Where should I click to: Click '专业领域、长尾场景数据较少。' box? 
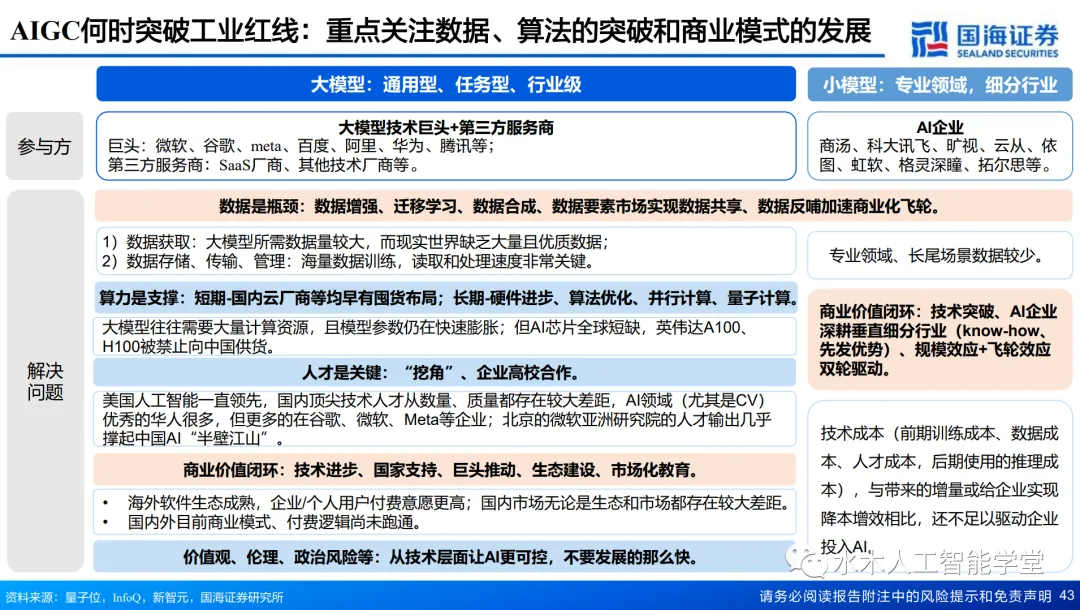pyautogui.click(x=939, y=255)
